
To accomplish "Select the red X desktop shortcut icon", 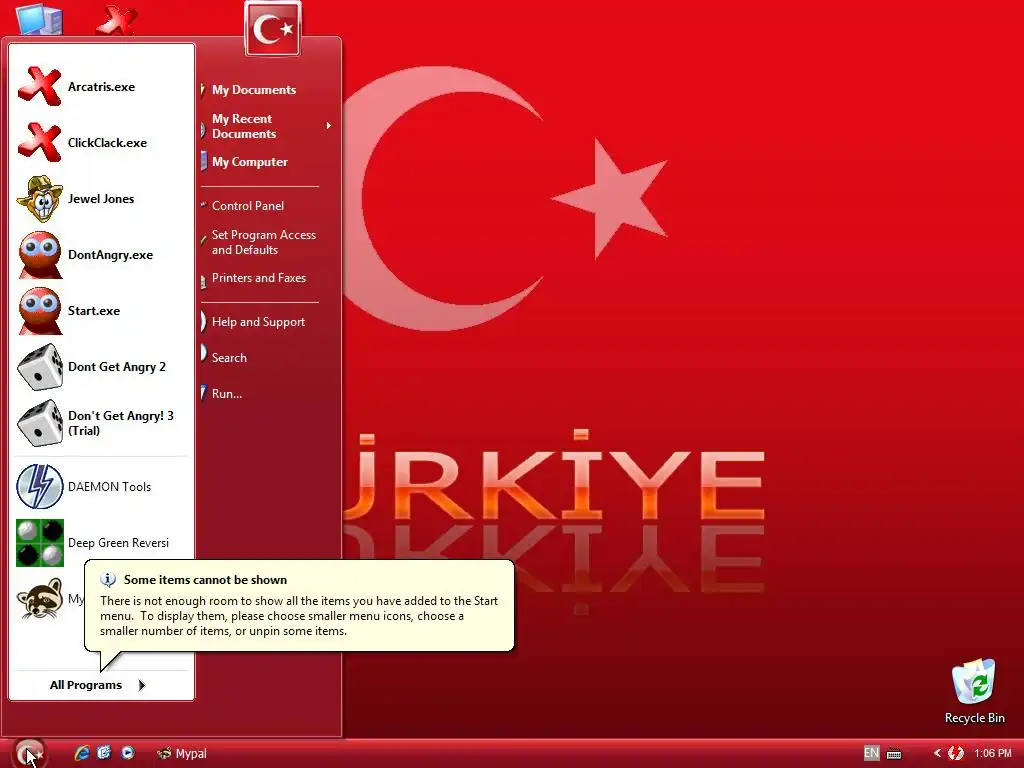I will (x=116, y=20).
